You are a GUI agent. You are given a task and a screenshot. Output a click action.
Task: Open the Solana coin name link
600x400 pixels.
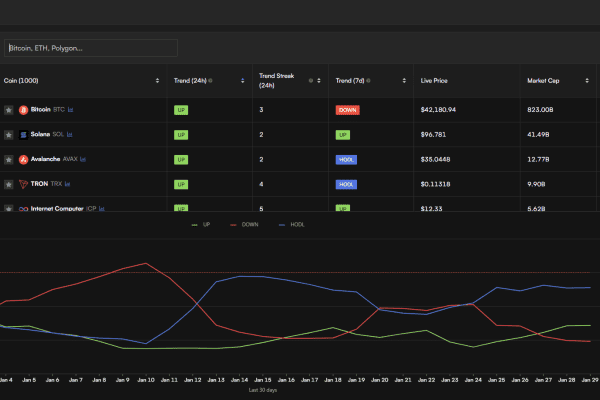(x=40, y=134)
